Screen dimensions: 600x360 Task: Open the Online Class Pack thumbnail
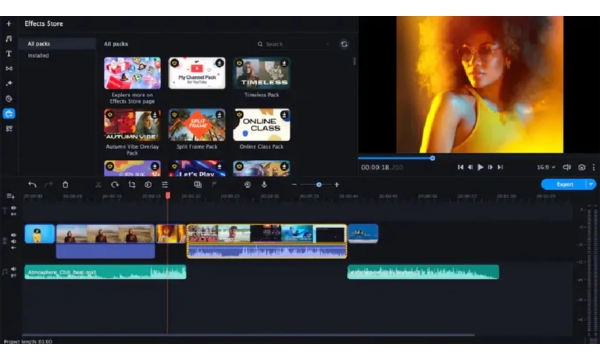[262, 125]
